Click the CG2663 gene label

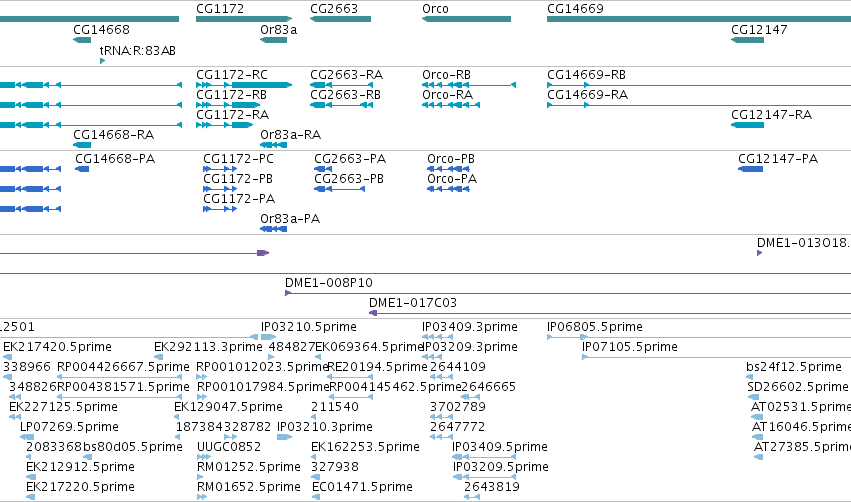[x=334, y=9]
